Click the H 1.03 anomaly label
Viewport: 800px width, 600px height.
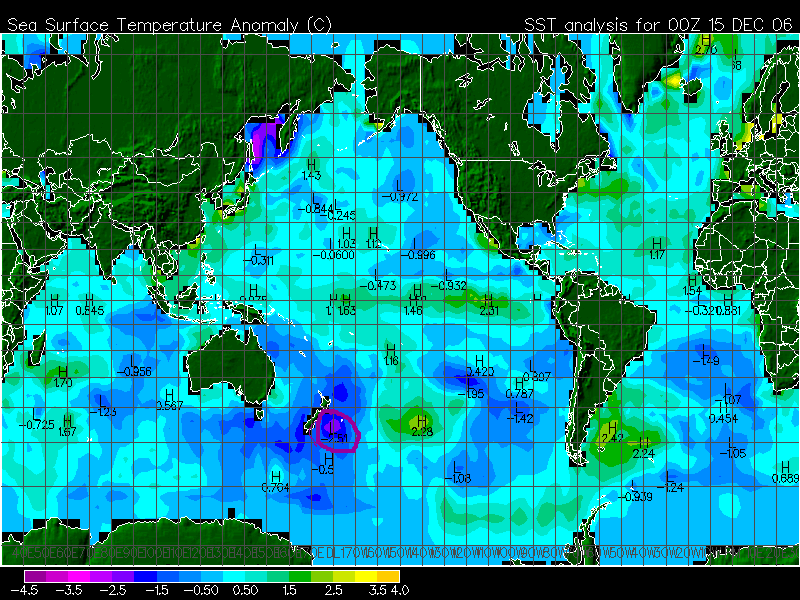(x=346, y=238)
